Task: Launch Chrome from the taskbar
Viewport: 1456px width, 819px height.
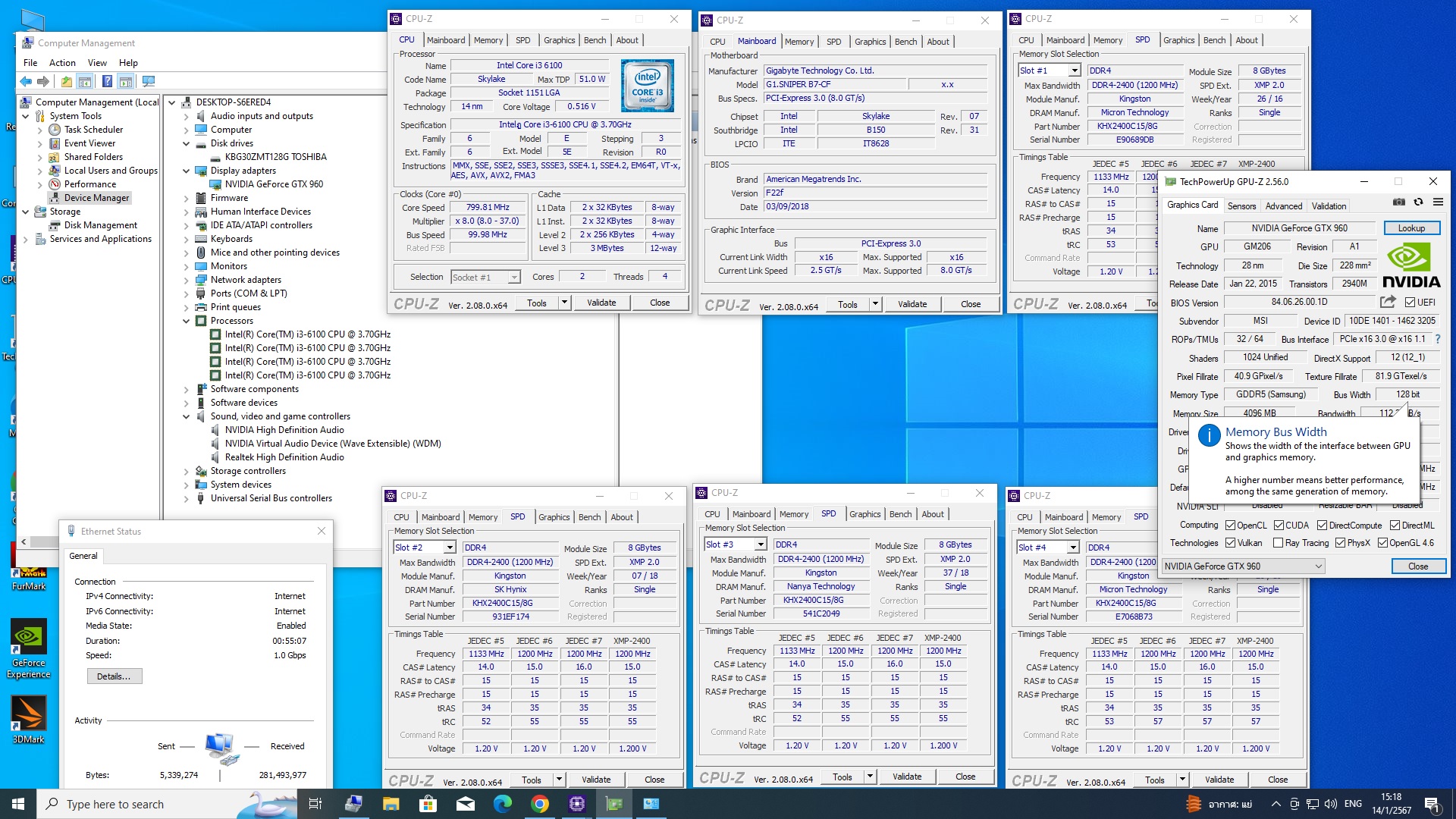Action: coord(540,804)
